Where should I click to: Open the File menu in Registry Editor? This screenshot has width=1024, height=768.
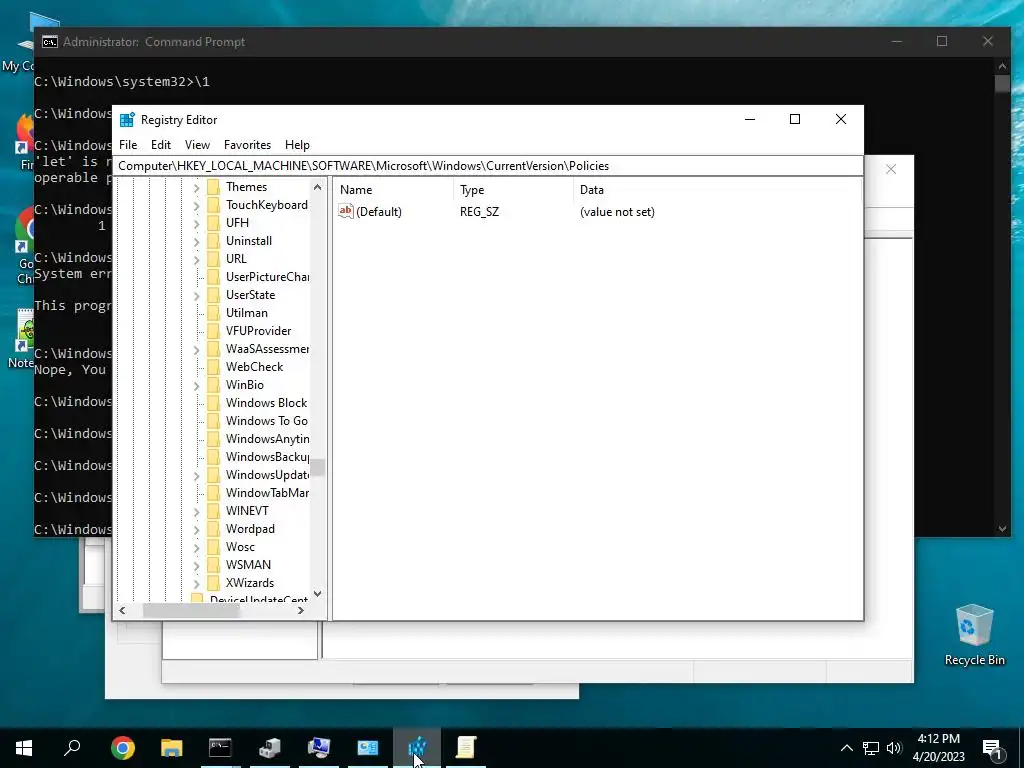(128, 145)
